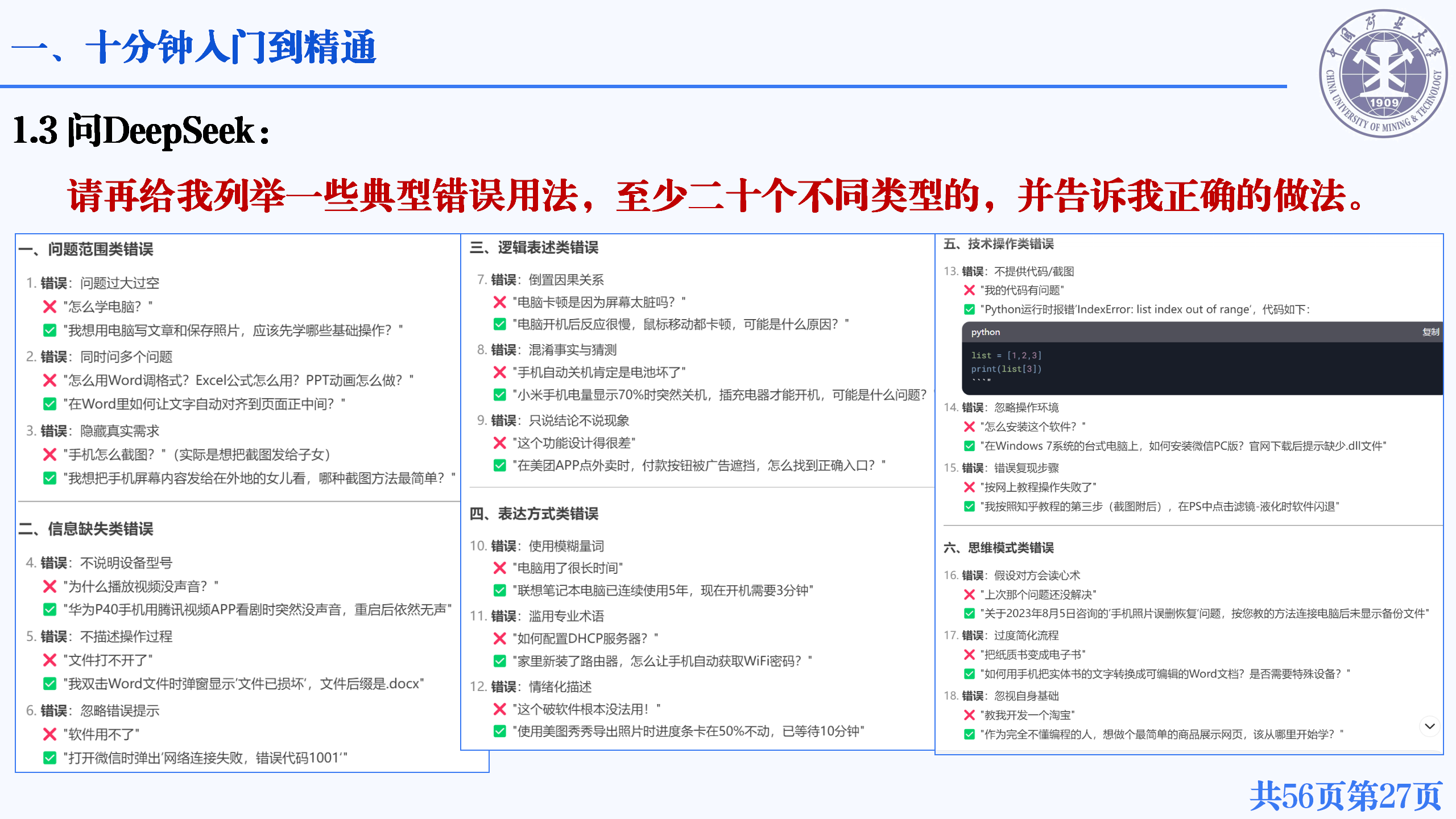Click the example "软件用不了"
This screenshot has height=819, width=1456.
[101, 734]
